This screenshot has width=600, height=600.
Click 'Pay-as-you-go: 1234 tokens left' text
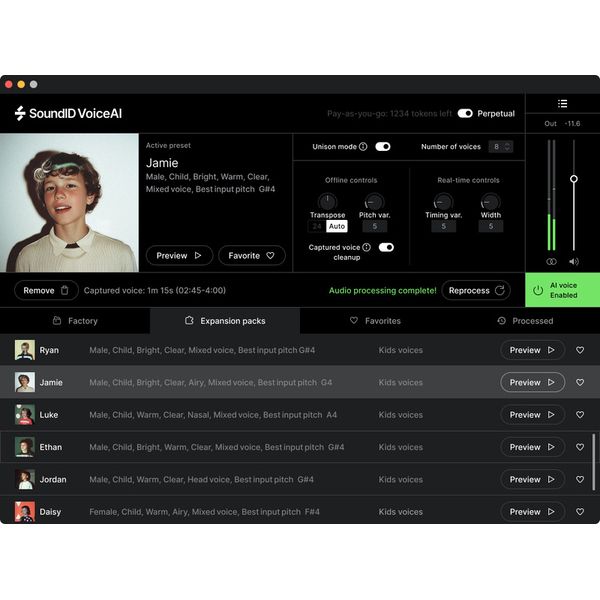point(389,114)
